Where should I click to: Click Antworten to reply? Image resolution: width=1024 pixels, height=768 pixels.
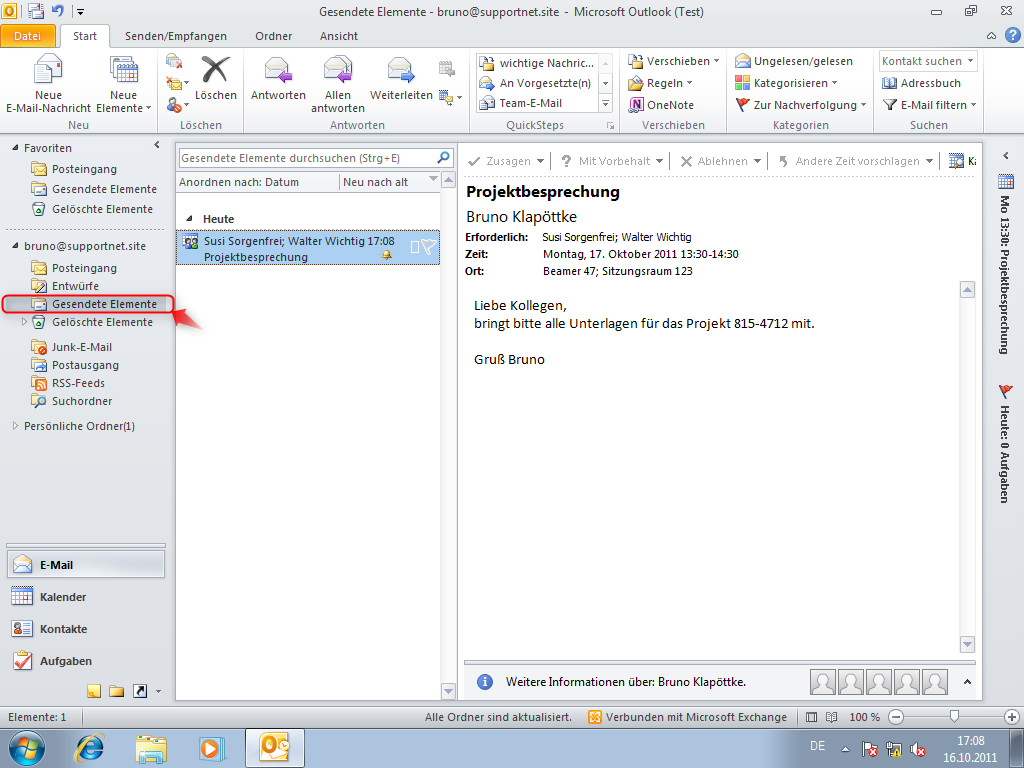coord(277,85)
